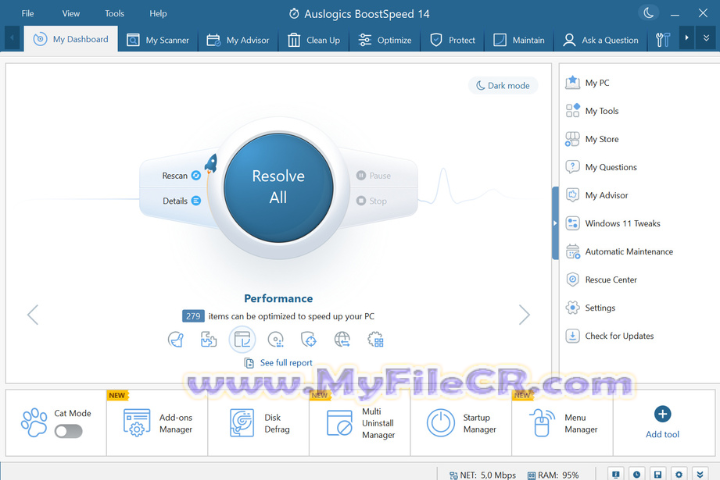The height and width of the screenshot is (480, 720).
Task: Open My Questions in sidebar
Action: 602,167
